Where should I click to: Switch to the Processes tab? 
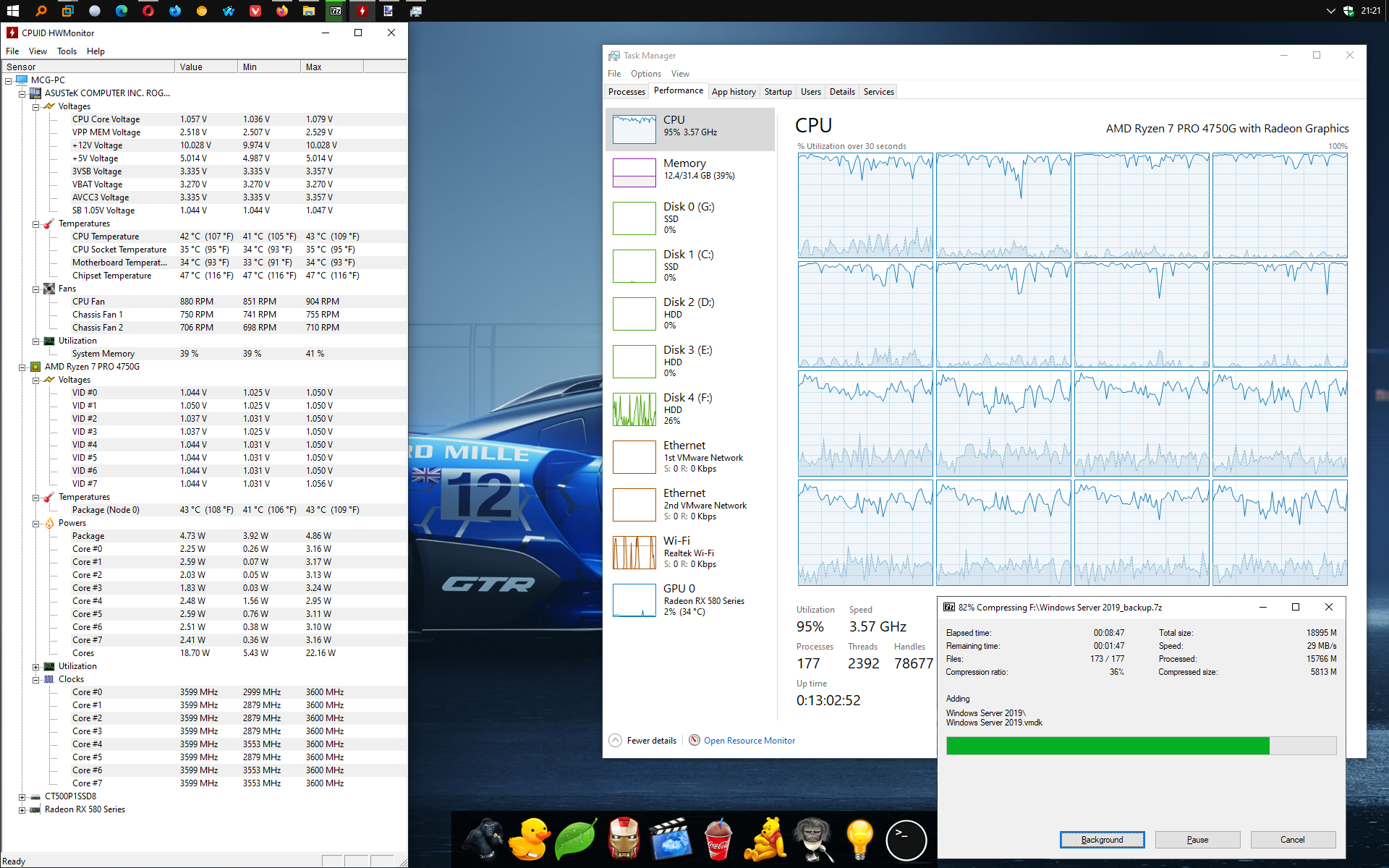tap(626, 92)
